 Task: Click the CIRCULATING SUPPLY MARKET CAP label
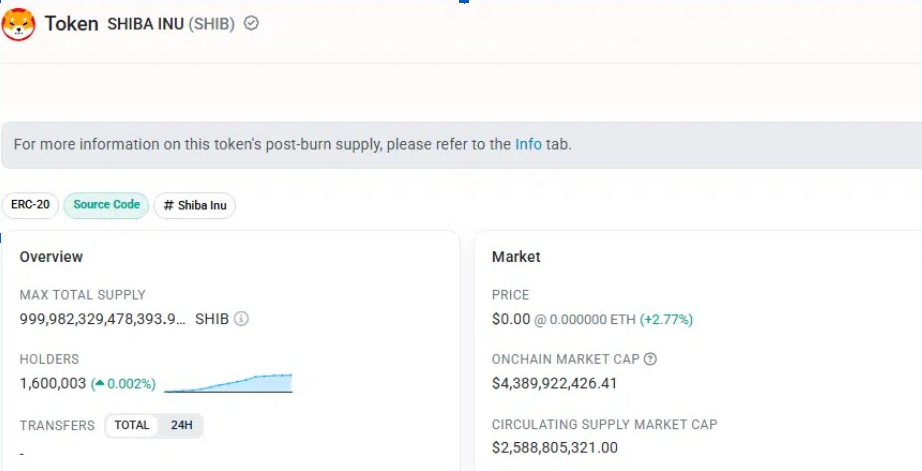[x=604, y=424]
